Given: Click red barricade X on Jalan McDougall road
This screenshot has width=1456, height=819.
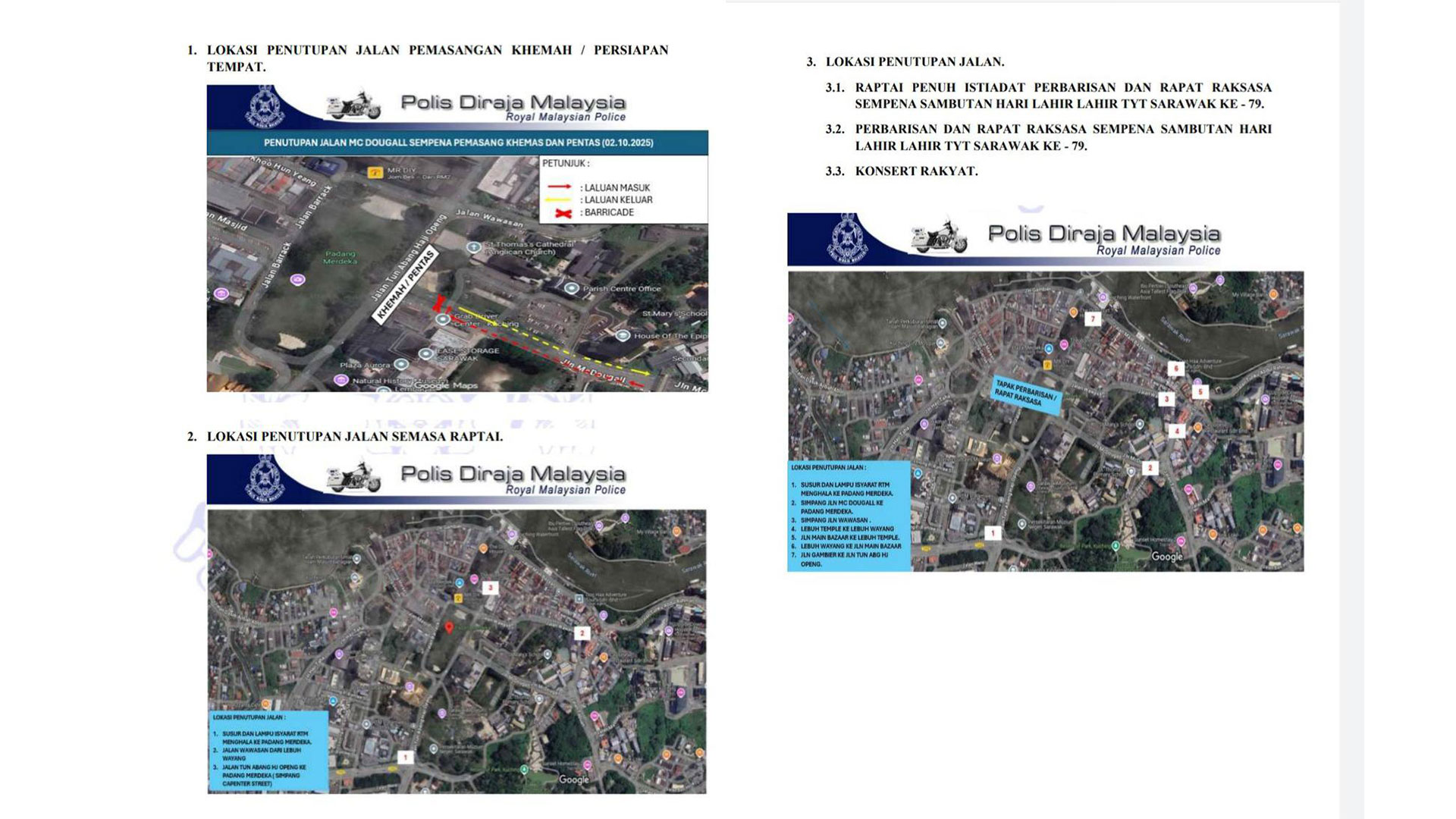Looking at the screenshot, I should [438, 304].
